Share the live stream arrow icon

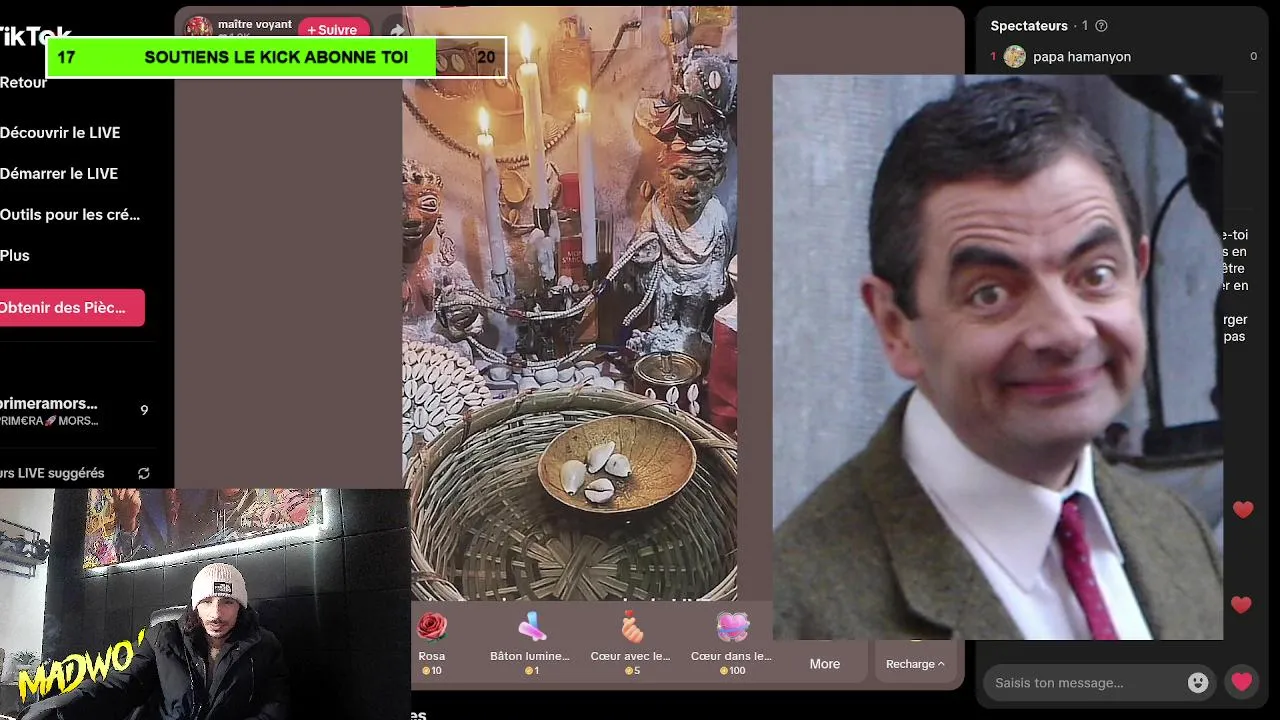(x=397, y=30)
